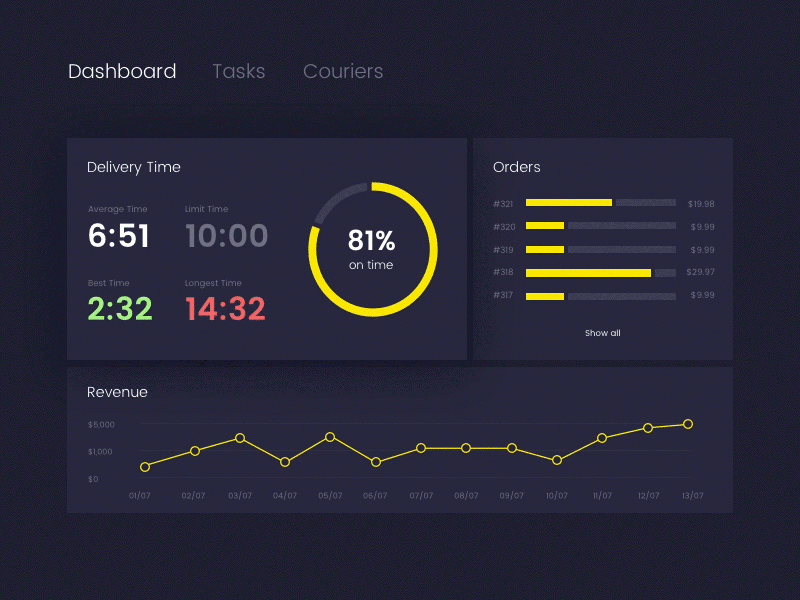
Task: Click the Limit Time value 10:00
Action: click(x=227, y=236)
